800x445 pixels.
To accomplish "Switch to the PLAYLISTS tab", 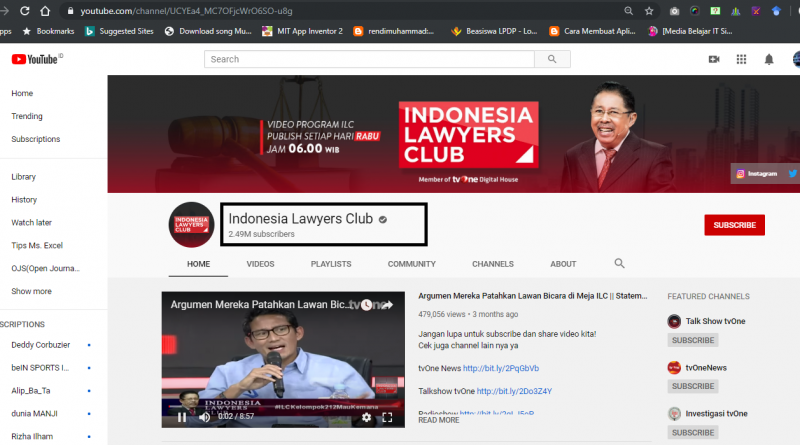I will click(331, 264).
